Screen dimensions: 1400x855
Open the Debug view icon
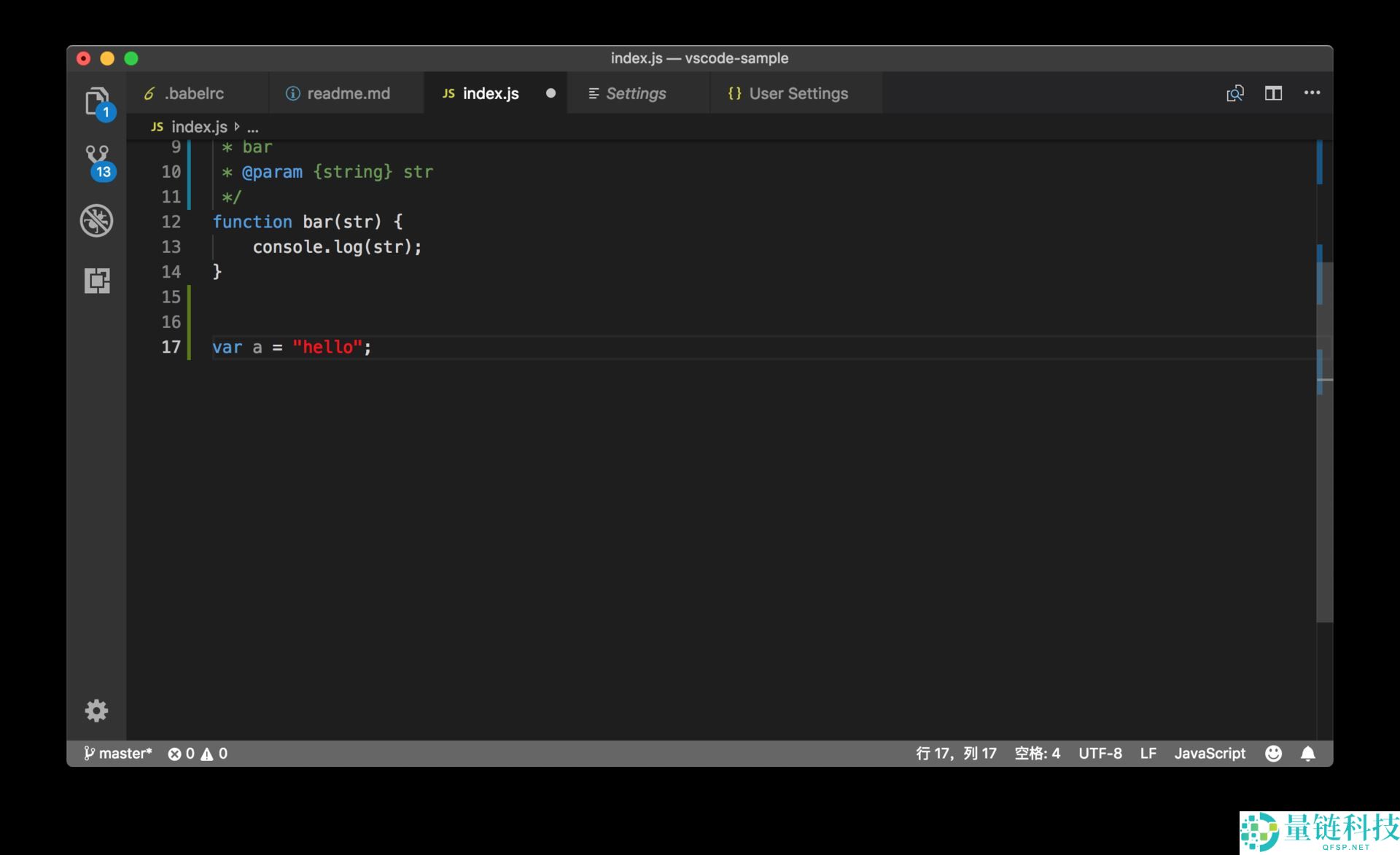point(97,221)
